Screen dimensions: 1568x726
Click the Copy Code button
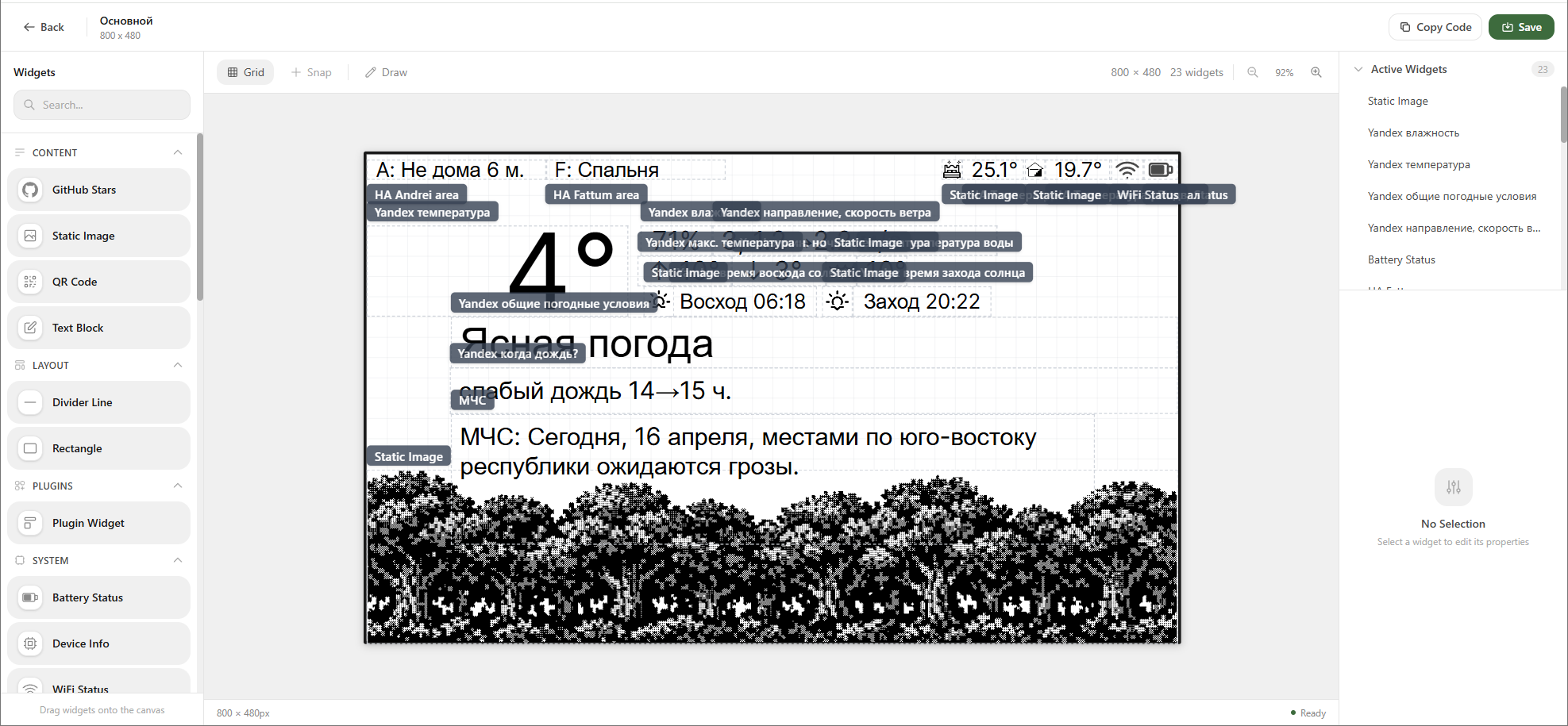(x=1435, y=27)
